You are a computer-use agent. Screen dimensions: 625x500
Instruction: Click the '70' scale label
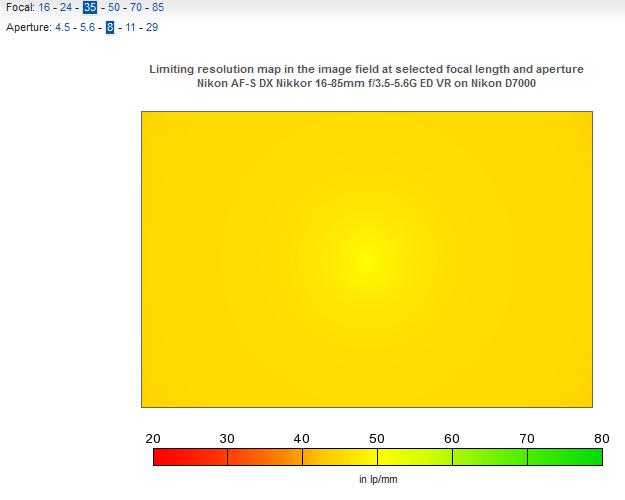tap(527, 439)
